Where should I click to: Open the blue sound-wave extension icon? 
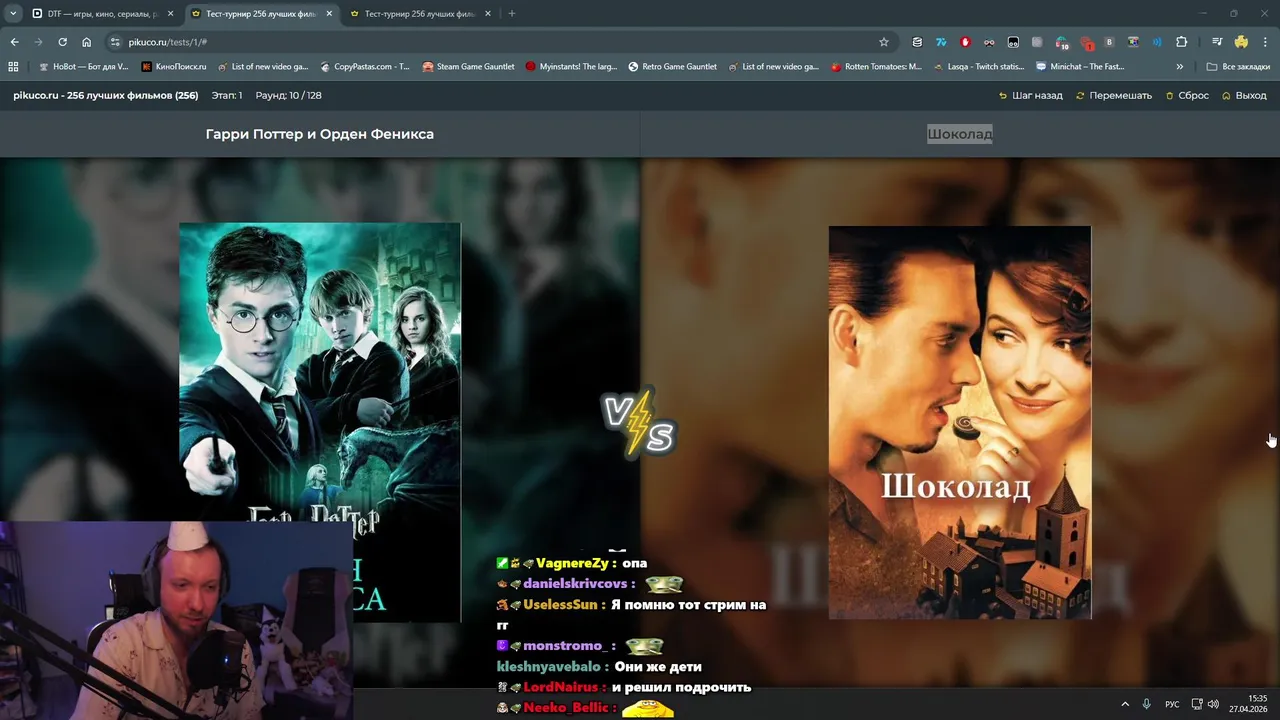point(1157,42)
